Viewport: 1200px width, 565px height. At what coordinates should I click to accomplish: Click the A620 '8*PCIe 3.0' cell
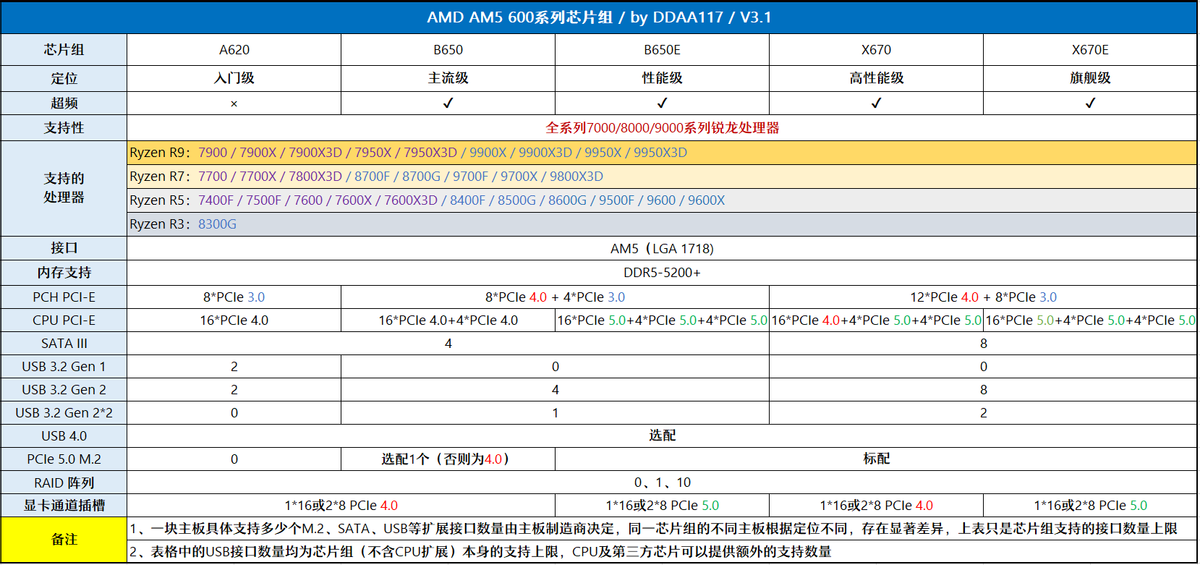(234, 296)
